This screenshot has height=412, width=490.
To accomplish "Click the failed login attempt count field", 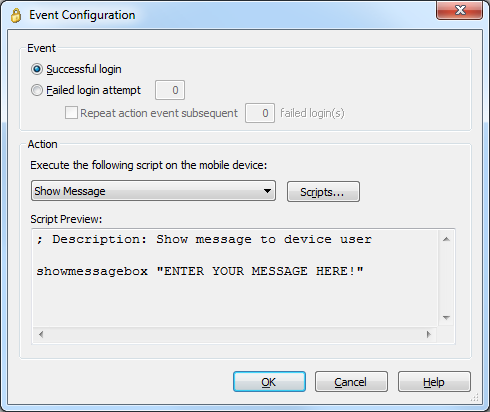I will click(x=170, y=90).
